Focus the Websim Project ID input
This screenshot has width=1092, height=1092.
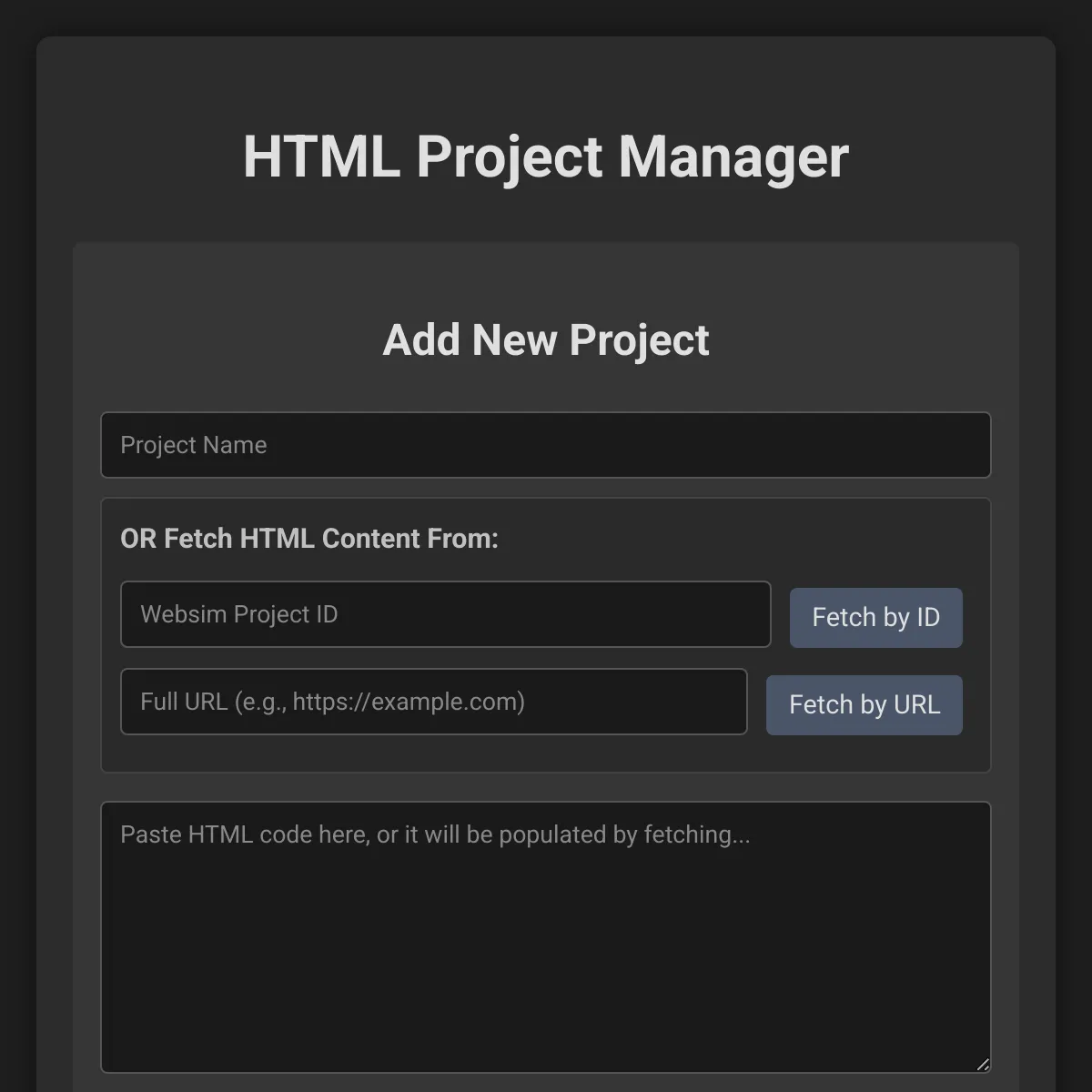coord(446,614)
